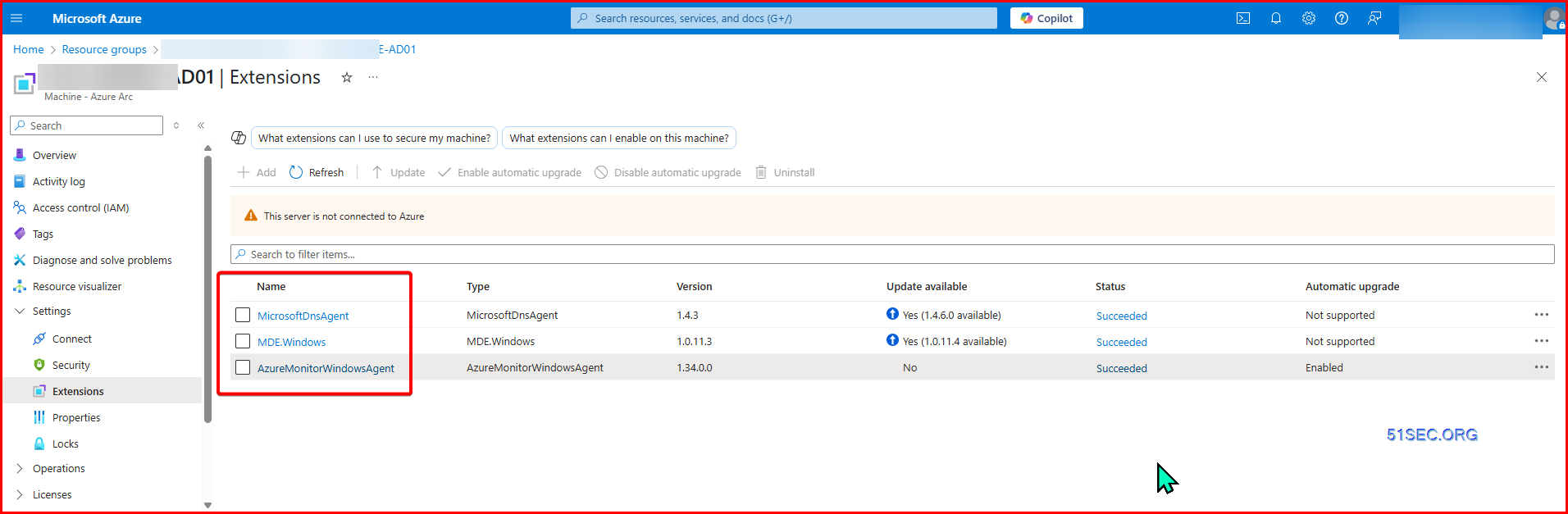The height and width of the screenshot is (514, 1568).
Task: Click Succeeded status for MDE.Windows
Action: (x=1122, y=342)
